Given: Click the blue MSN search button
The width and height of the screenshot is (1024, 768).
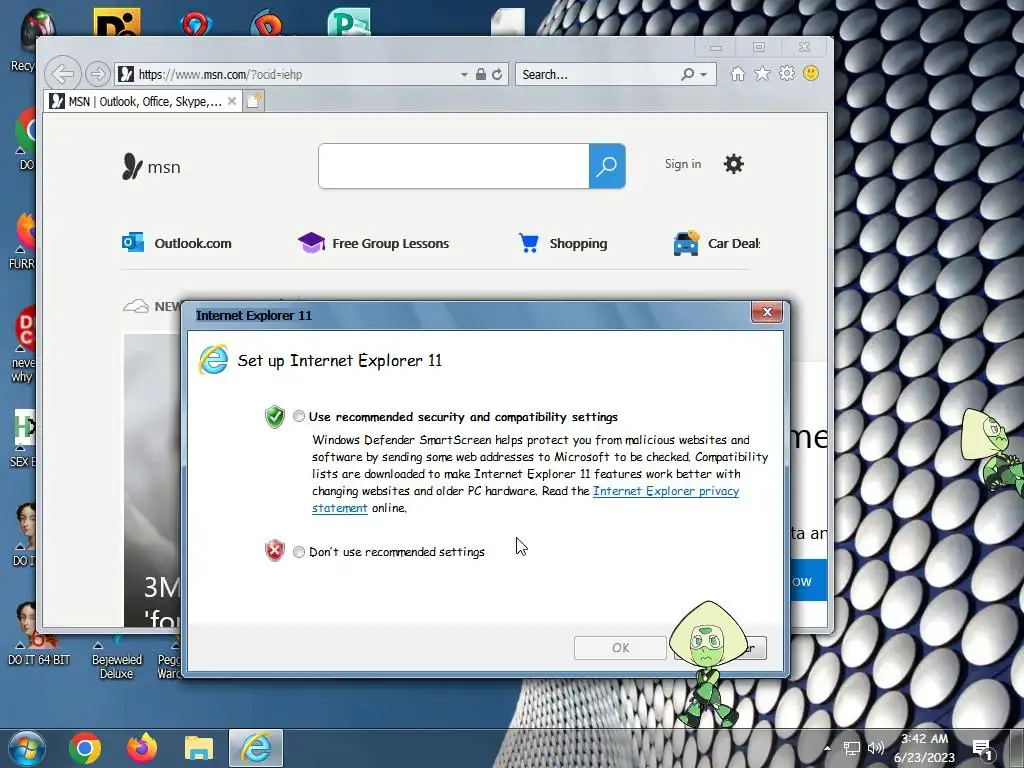Looking at the screenshot, I should point(607,166).
